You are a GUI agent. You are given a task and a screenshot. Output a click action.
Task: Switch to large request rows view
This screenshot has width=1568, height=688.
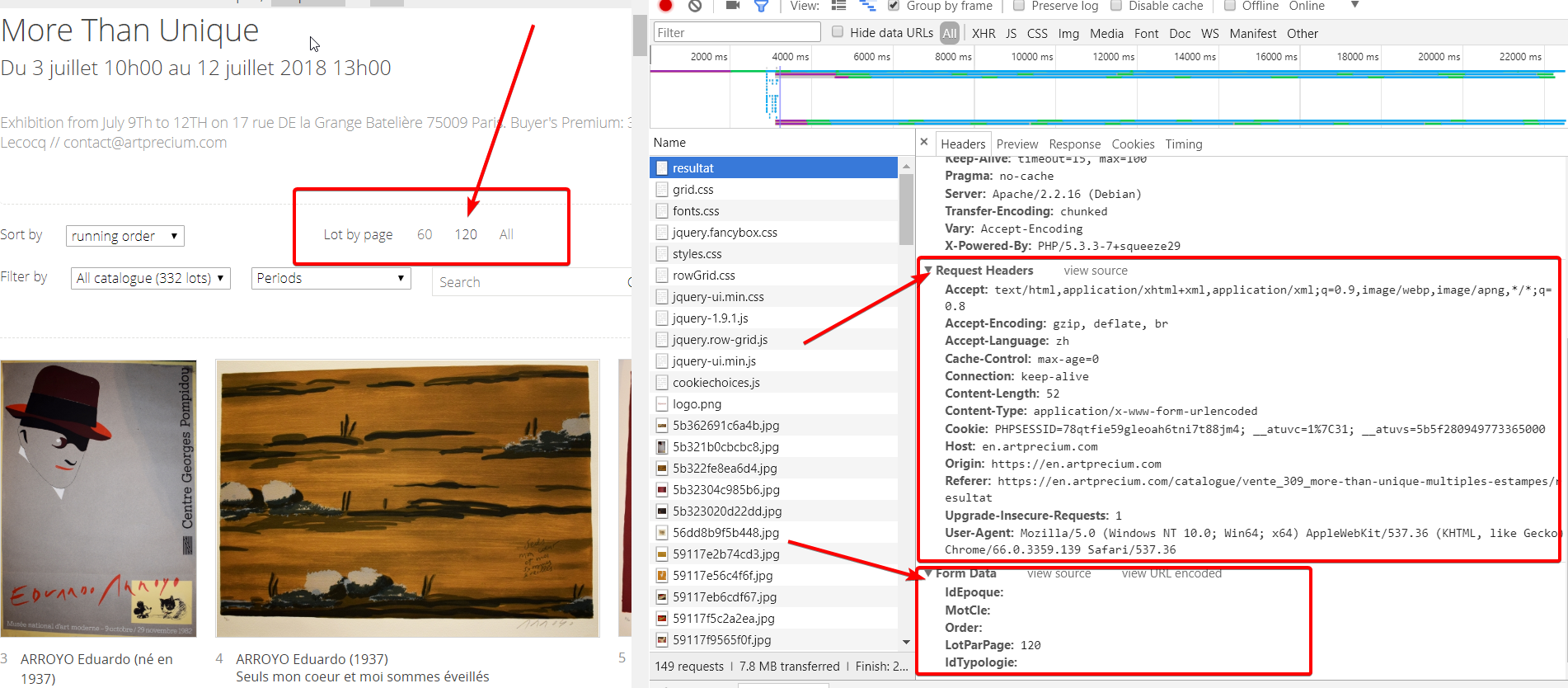pos(838,6)
